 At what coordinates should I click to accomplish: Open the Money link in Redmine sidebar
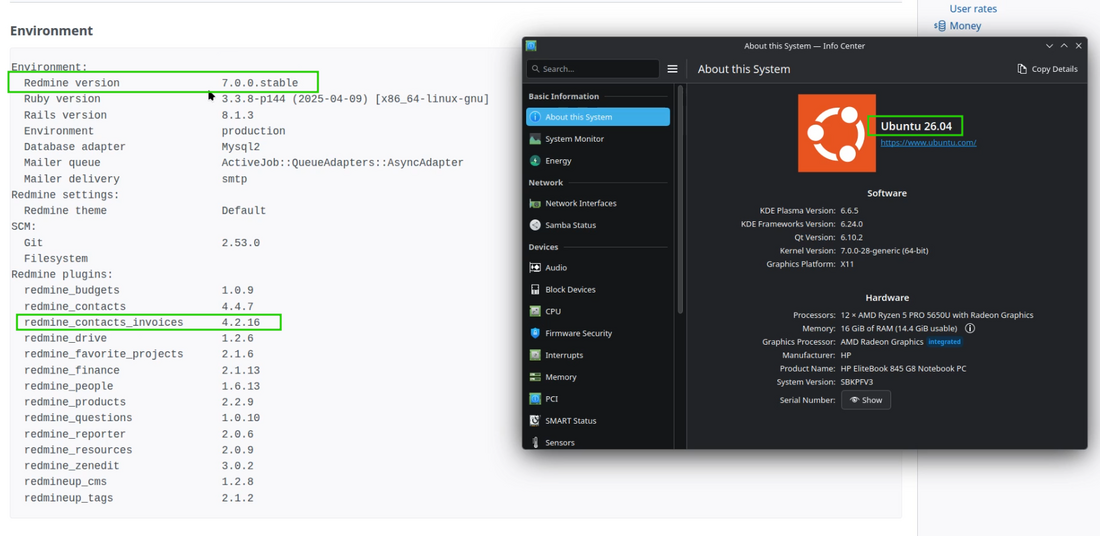965,26
